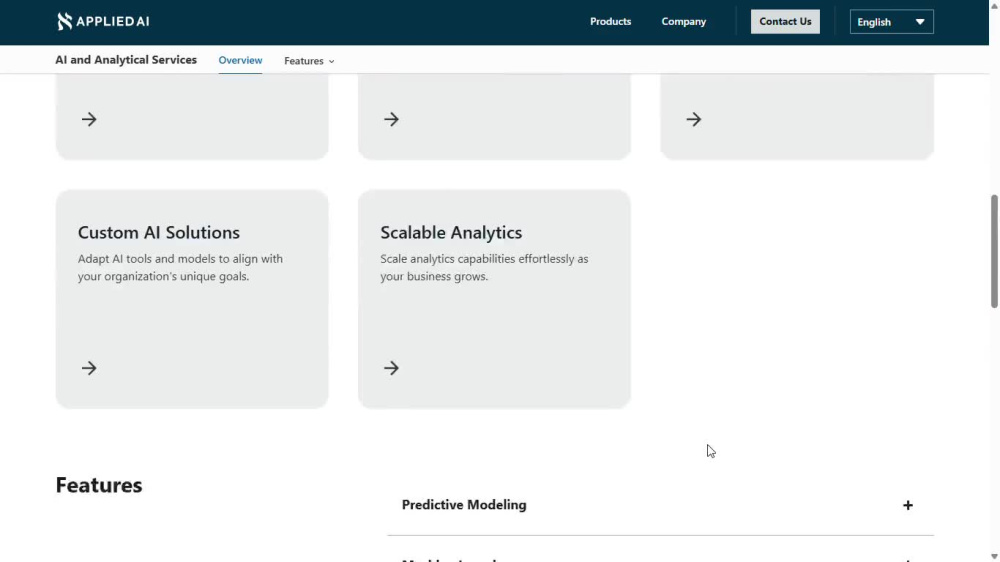1000x562 pixels.
Task: Open the Scalable Analytics heading
Action: click(x=451, y=232)
